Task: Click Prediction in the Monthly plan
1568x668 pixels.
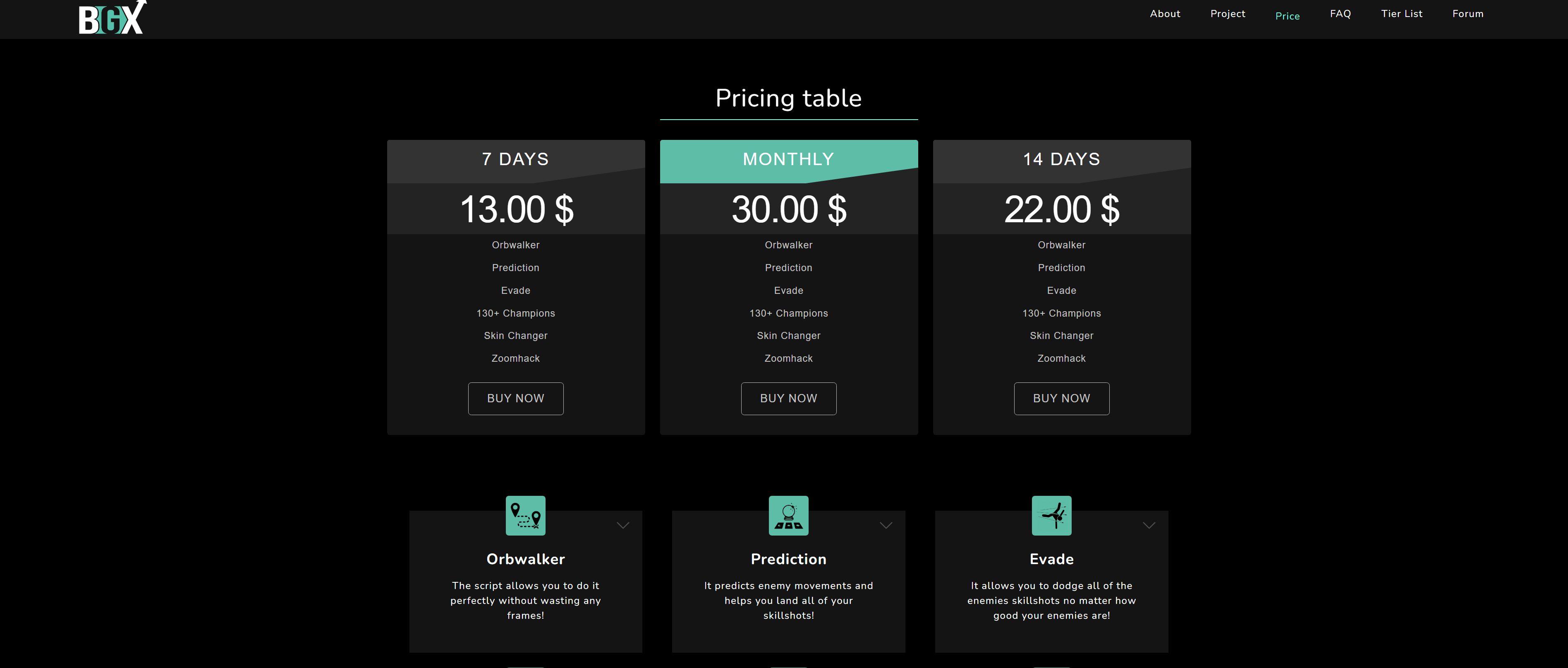Action: pos(788,268)
